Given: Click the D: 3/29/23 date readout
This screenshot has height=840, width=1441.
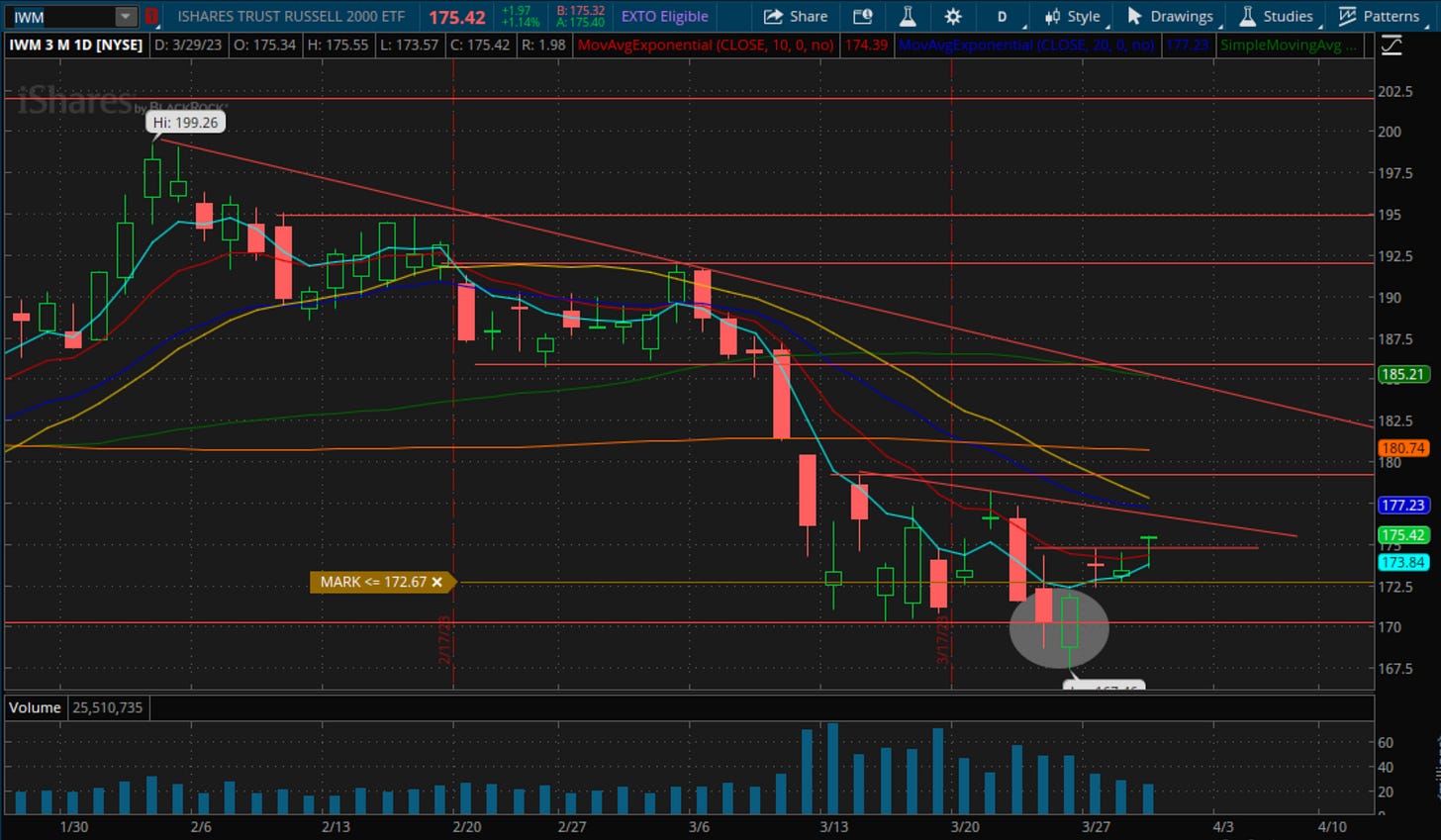Looking at the screenshot, I should click(x=187, y=45).
